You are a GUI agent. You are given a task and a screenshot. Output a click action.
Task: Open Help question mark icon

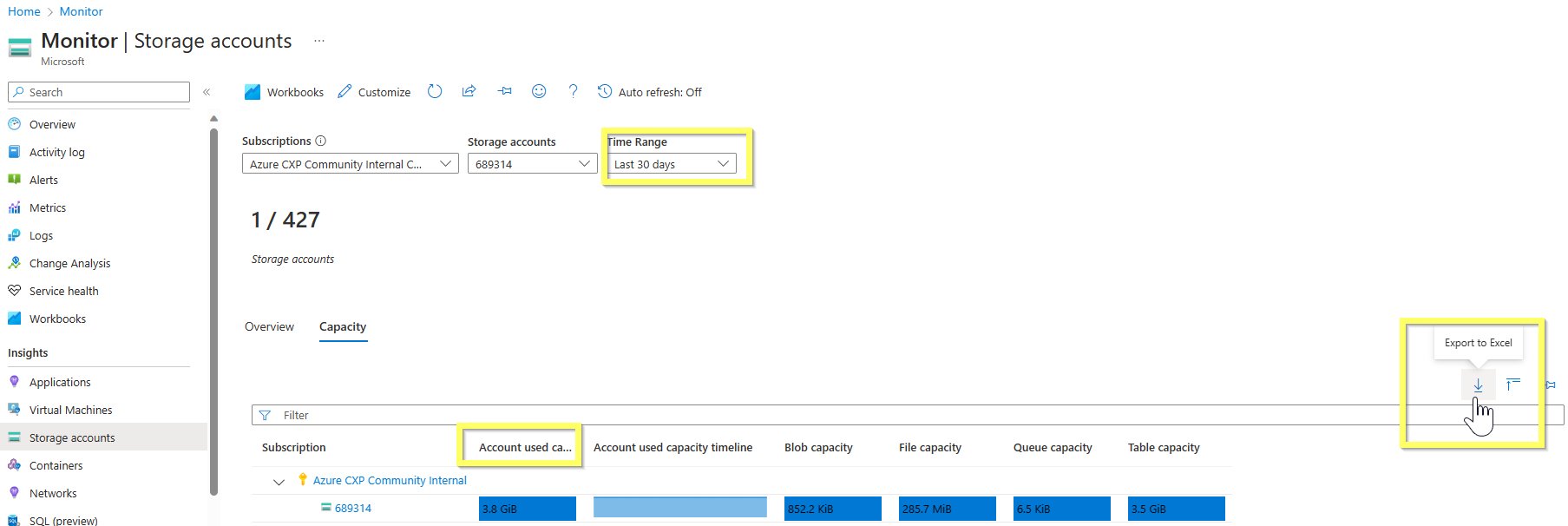(x=573, y=91)
